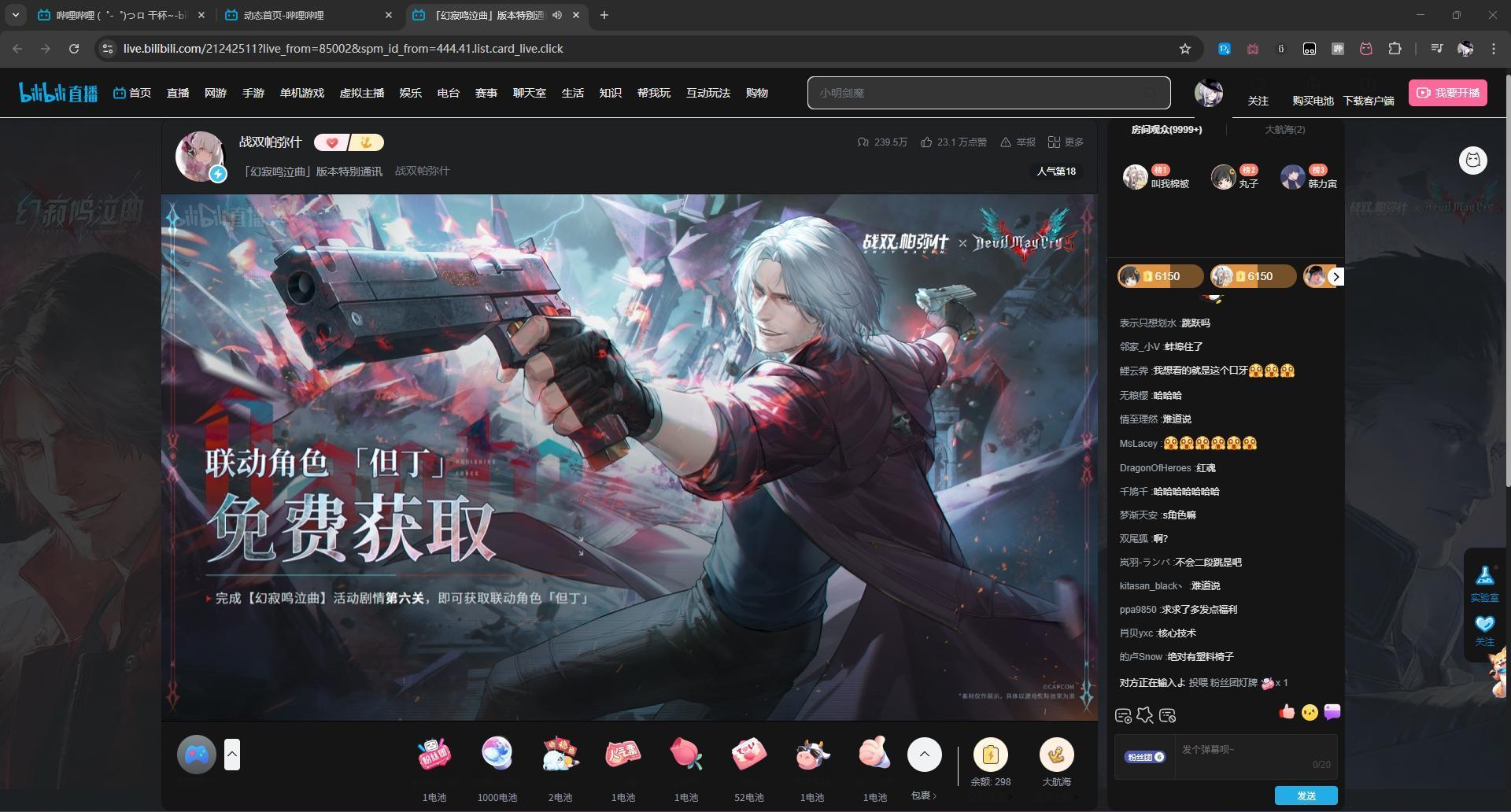Open 下载客户端 link

[1369, 101]
